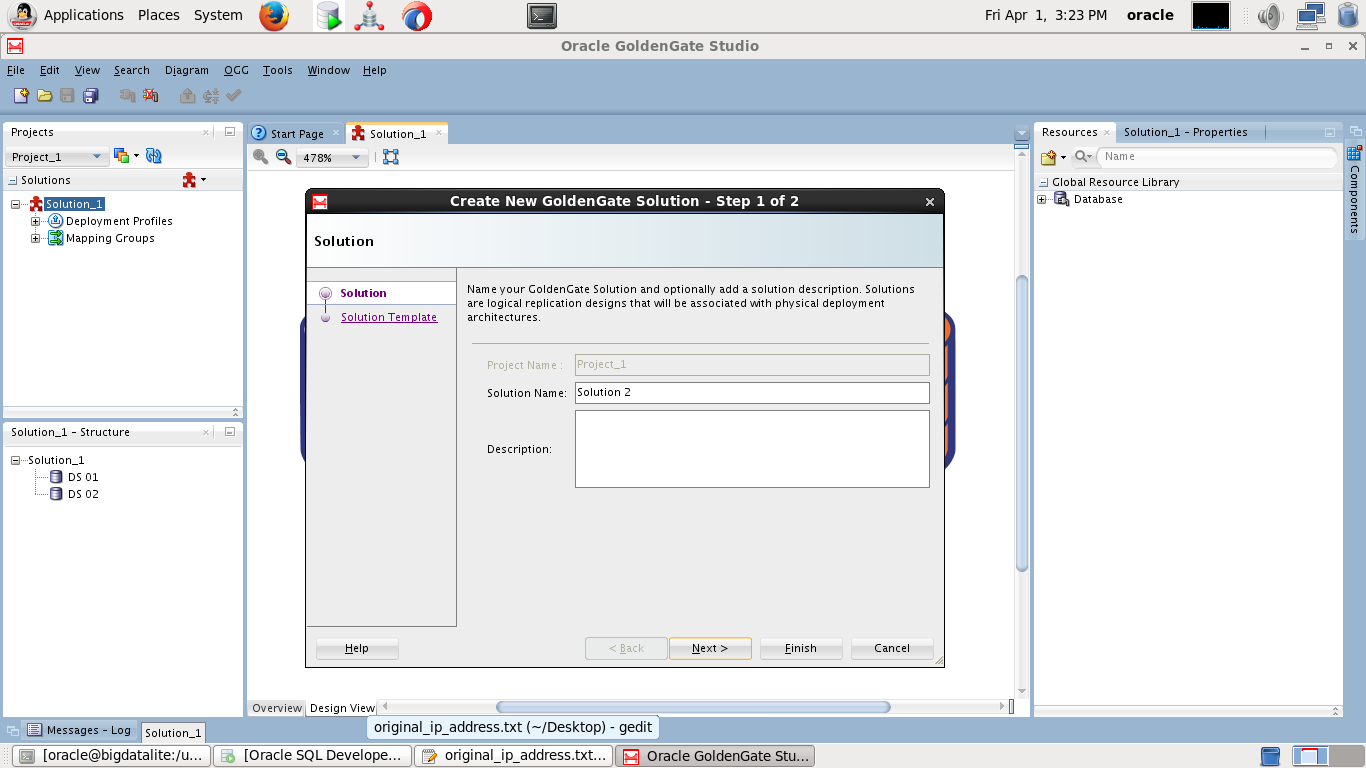Open the File menu
Viewport: 1366px width, 768px height.
16,70
